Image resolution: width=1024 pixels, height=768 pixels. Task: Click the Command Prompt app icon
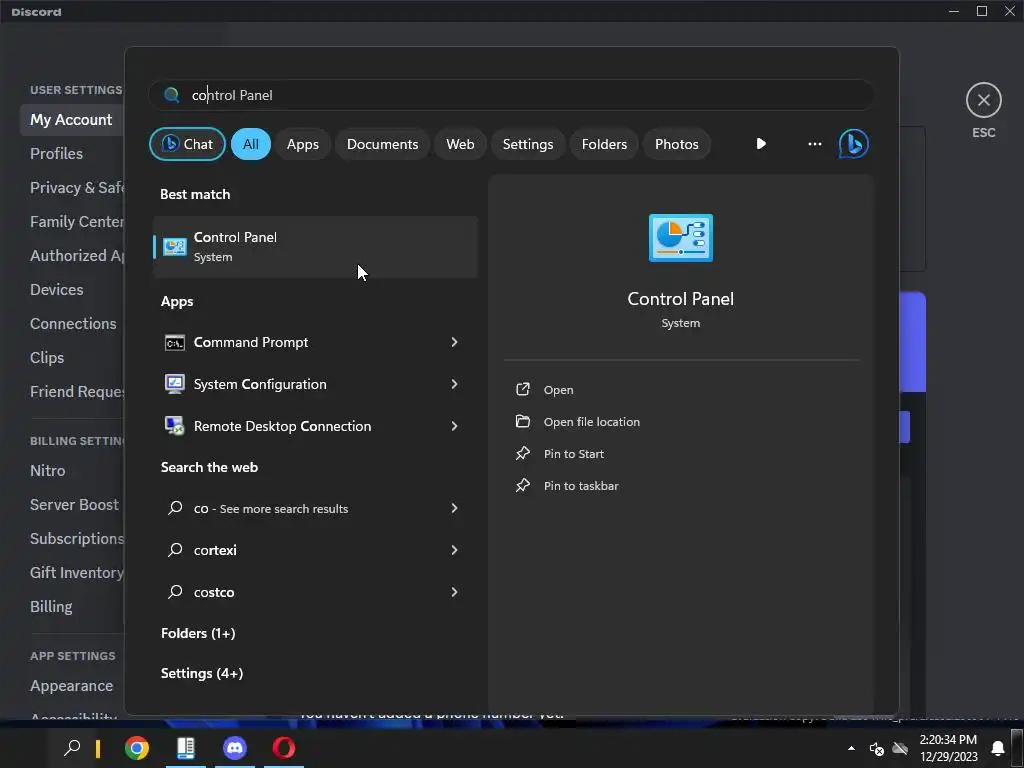(174, 342)
